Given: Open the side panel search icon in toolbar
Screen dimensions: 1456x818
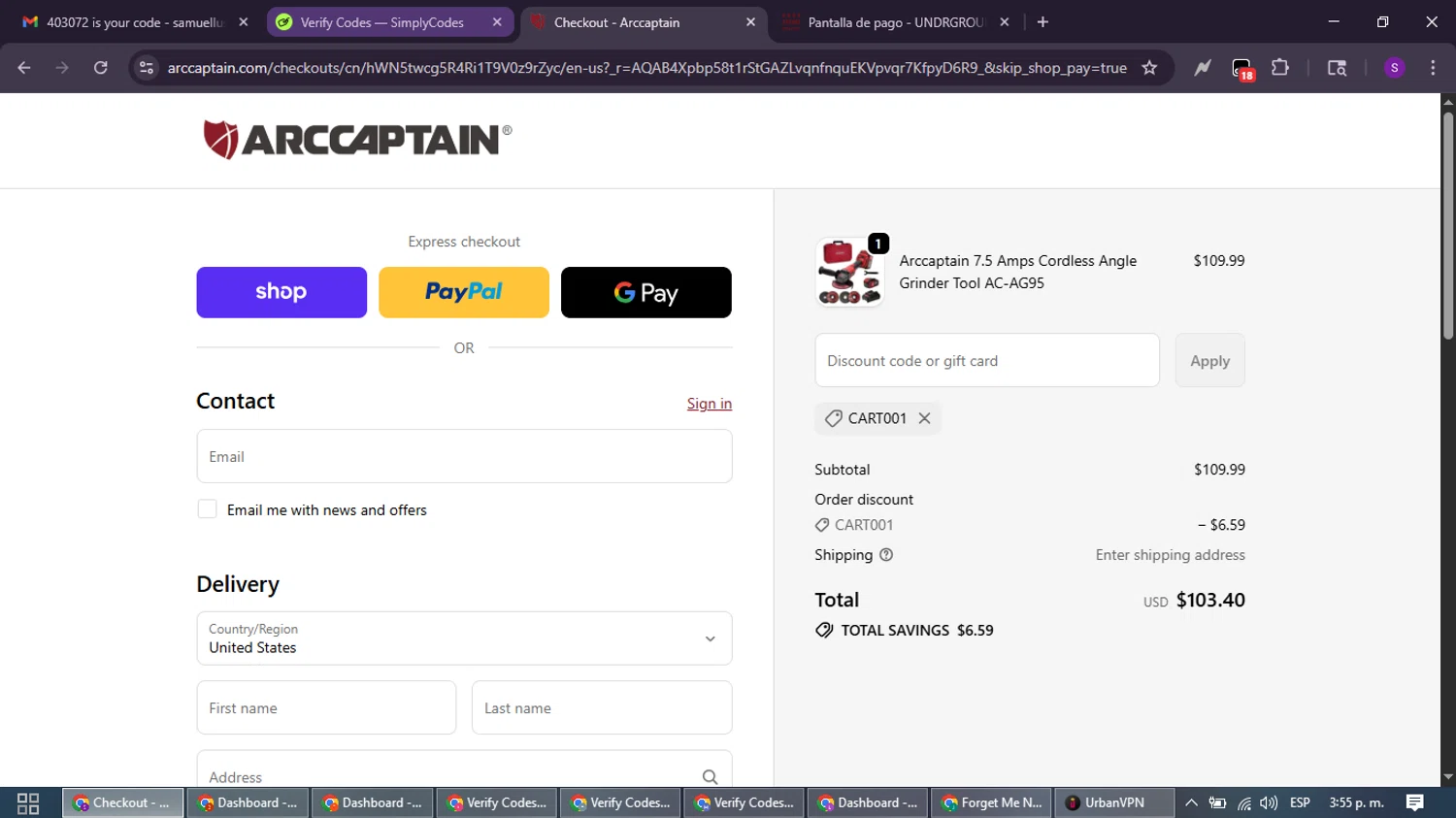Looking at the screenshot, I should pyautogui.click(x=1337, y=68).
